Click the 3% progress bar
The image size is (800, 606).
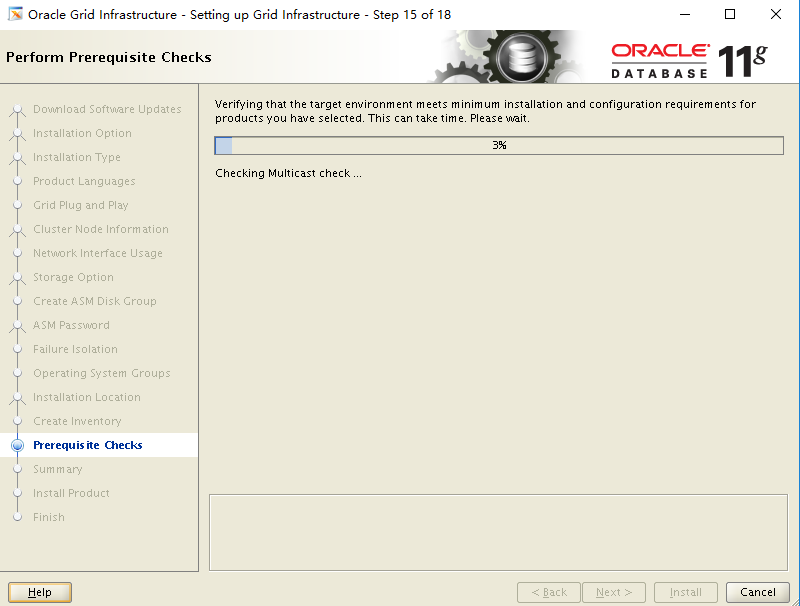pos(499,145)
